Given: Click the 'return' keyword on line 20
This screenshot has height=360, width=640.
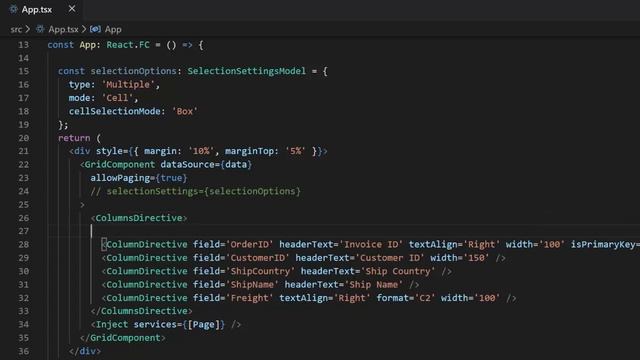Looking at the screenshot, I should (74, 138).
